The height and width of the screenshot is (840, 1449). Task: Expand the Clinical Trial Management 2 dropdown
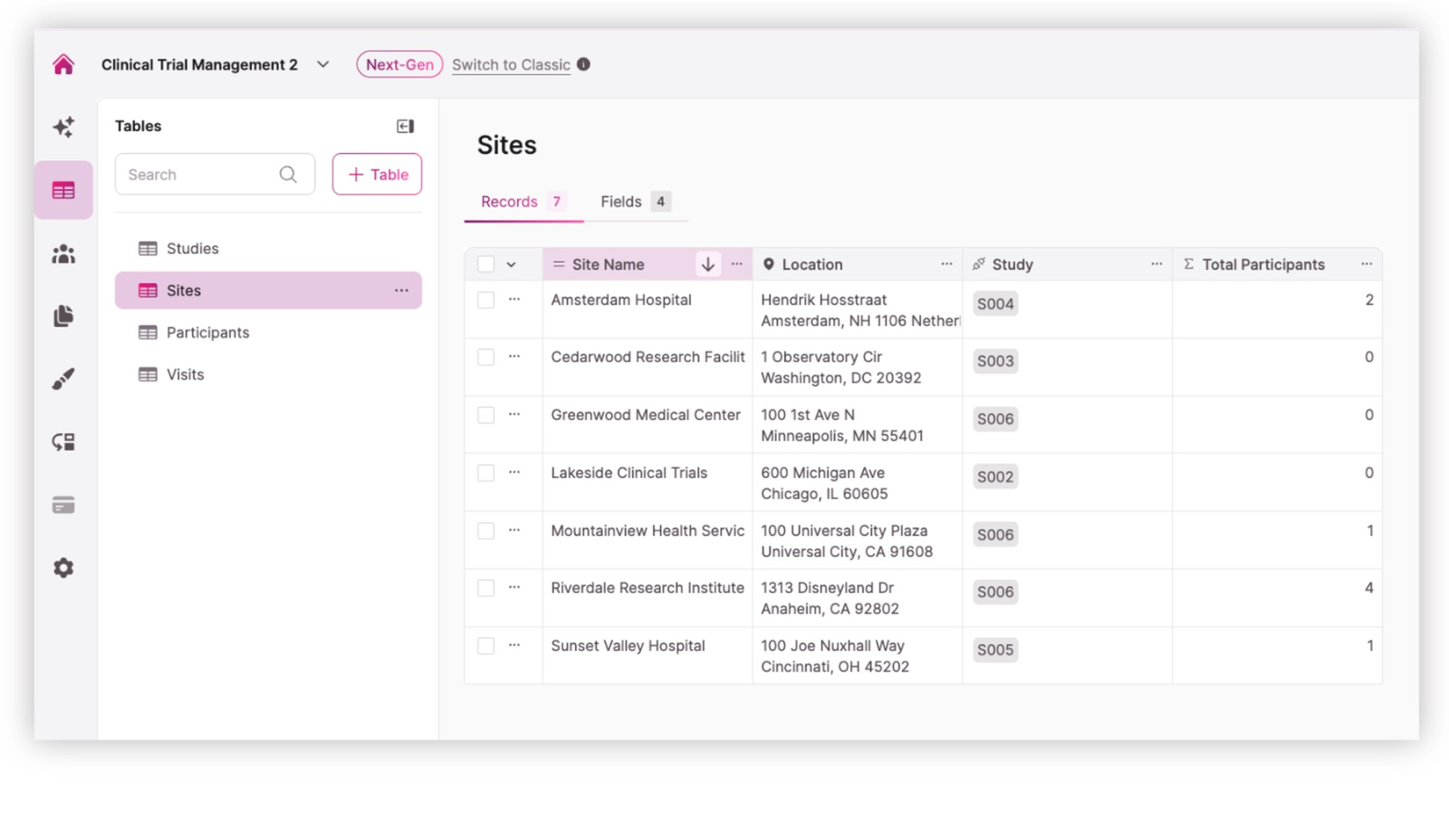coord(322,64)
